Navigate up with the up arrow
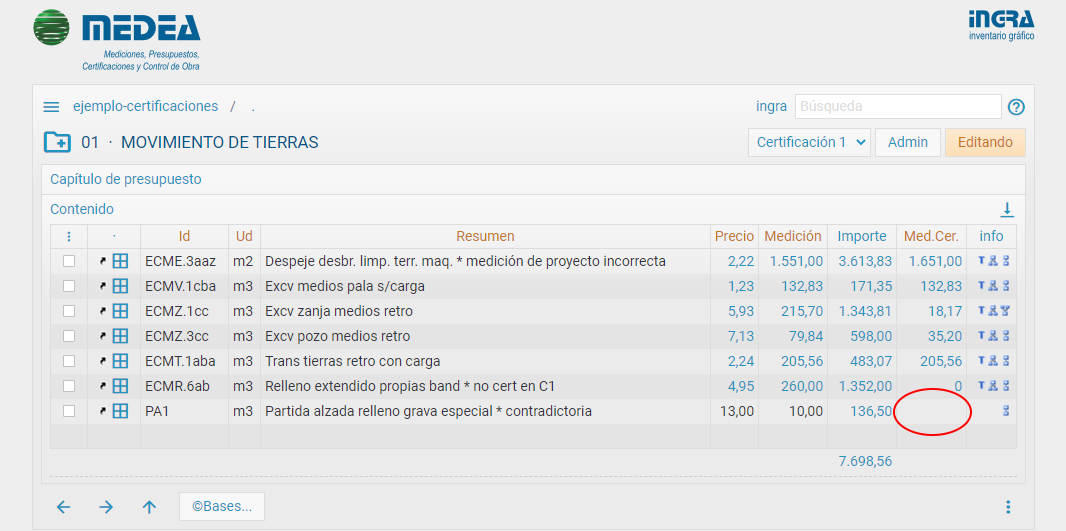The image size is (1066, 531). (x=149, y=507)
